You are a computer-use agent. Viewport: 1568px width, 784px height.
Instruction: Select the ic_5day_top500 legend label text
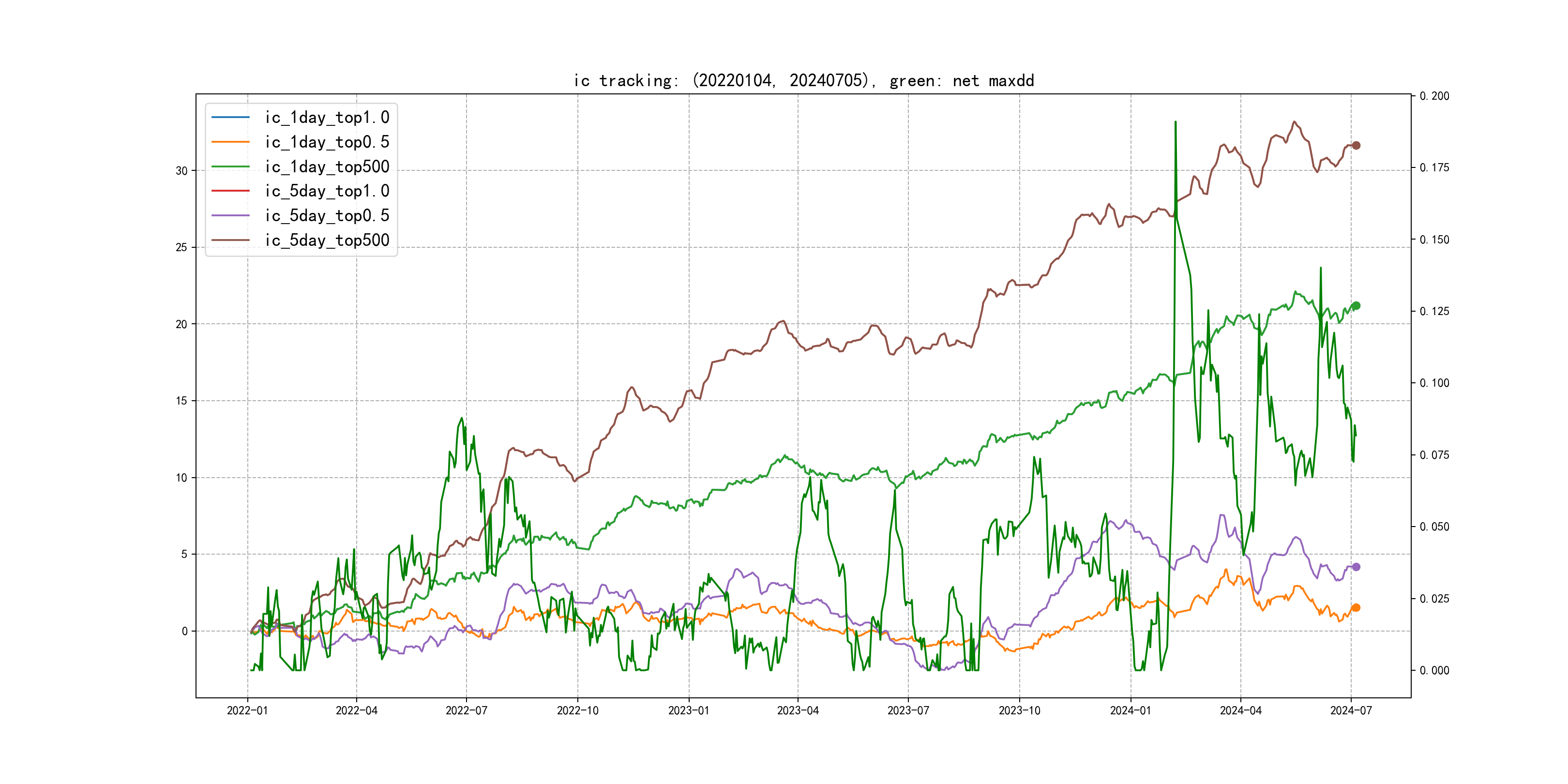click(327, 240)
